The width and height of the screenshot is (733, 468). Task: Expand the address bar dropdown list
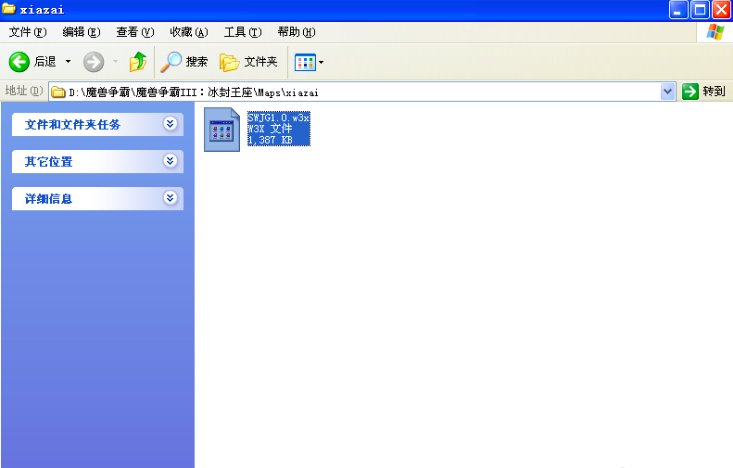click(668, 92)
